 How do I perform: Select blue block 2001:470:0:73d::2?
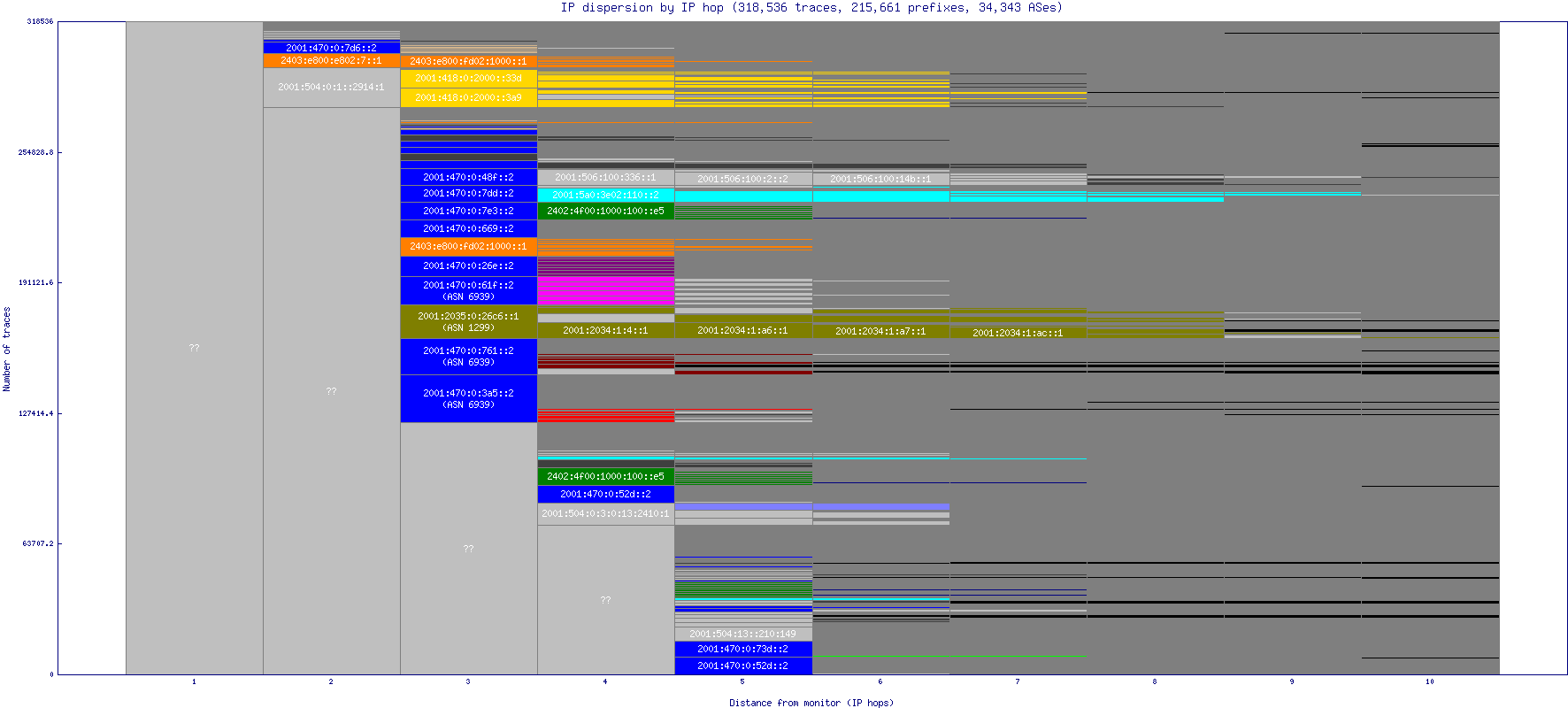tap(742, 650)
